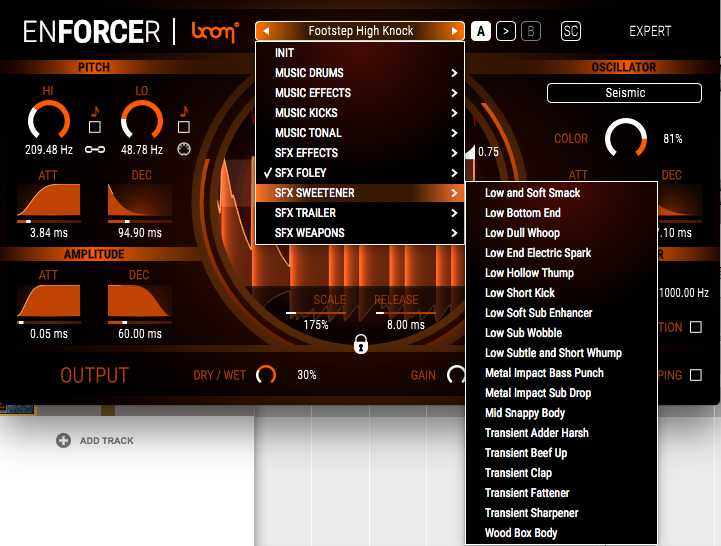
Task: Adjust the DRY / WET knob
Action: 266,375
